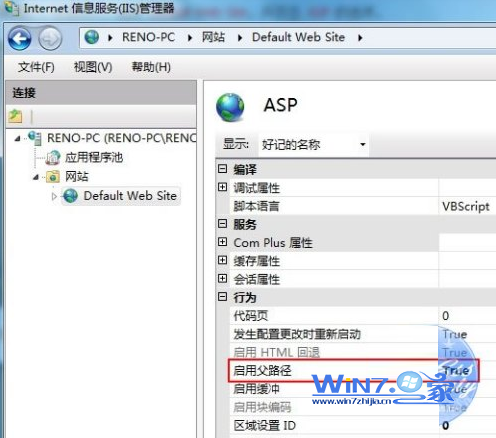Expand the 会话属性 group
Screen dimensions: 496x438
point(222,278)
